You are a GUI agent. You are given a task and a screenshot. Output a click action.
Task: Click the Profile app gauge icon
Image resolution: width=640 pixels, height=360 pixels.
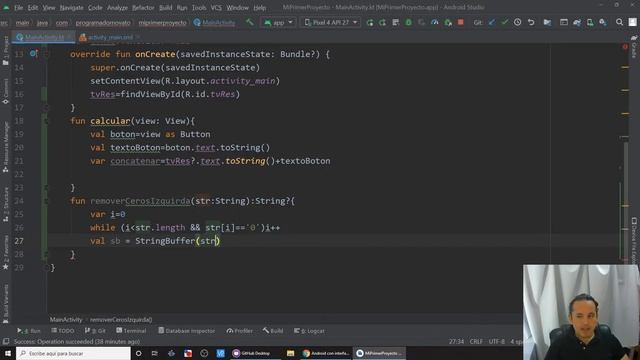coord(435,22)
